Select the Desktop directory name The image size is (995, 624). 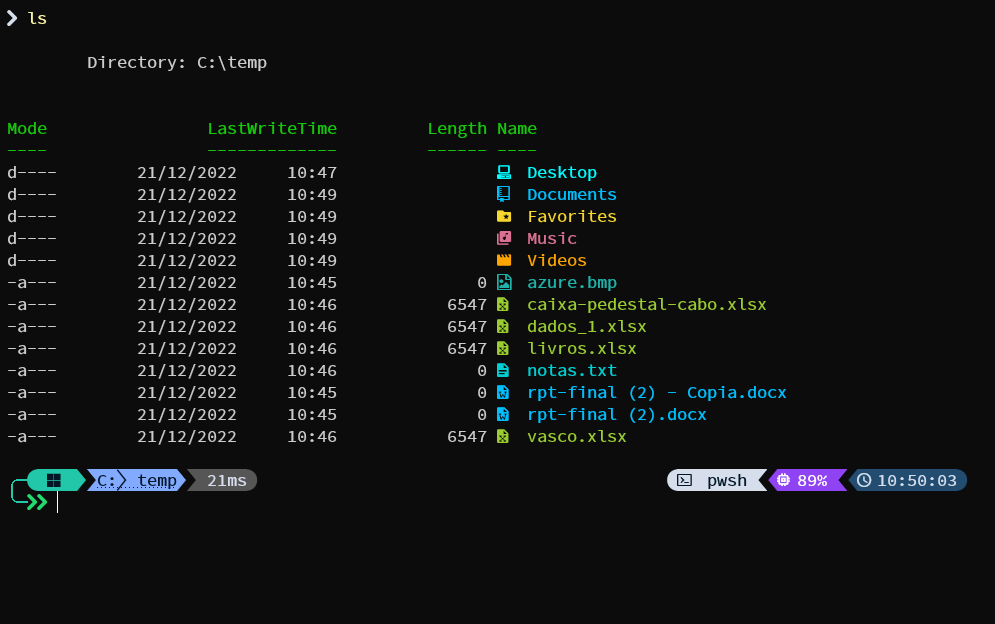coord(562,173)
